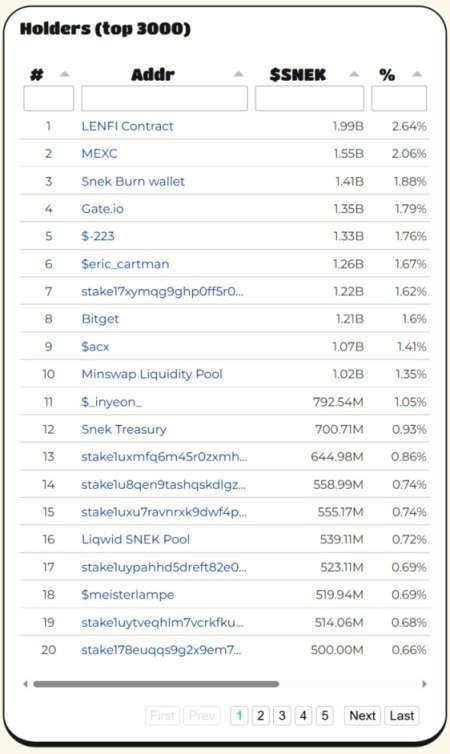The image size is (450, 754).
Task: Sort the $SNEK amount column arrow
Action: click(x=354, y=74)
